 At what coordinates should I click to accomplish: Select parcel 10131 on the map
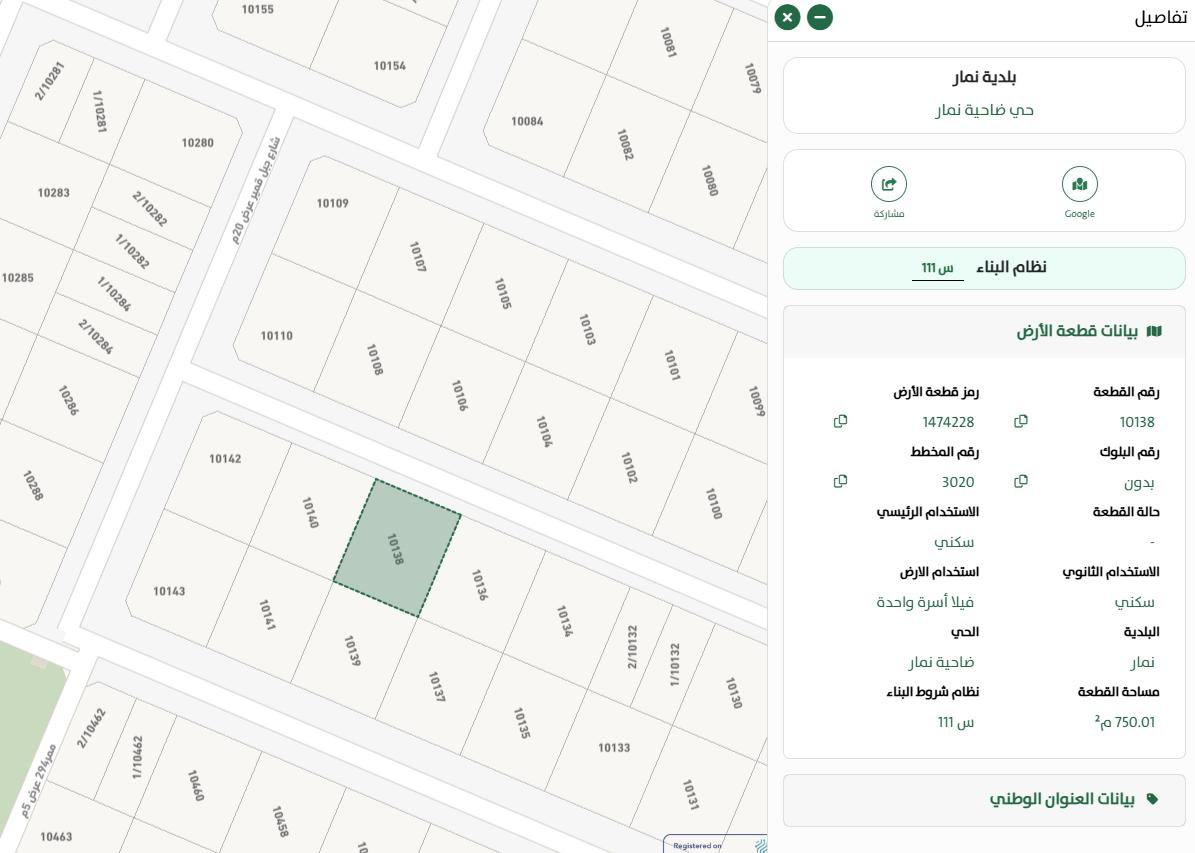pyautogui.click(x=690, y=794)
